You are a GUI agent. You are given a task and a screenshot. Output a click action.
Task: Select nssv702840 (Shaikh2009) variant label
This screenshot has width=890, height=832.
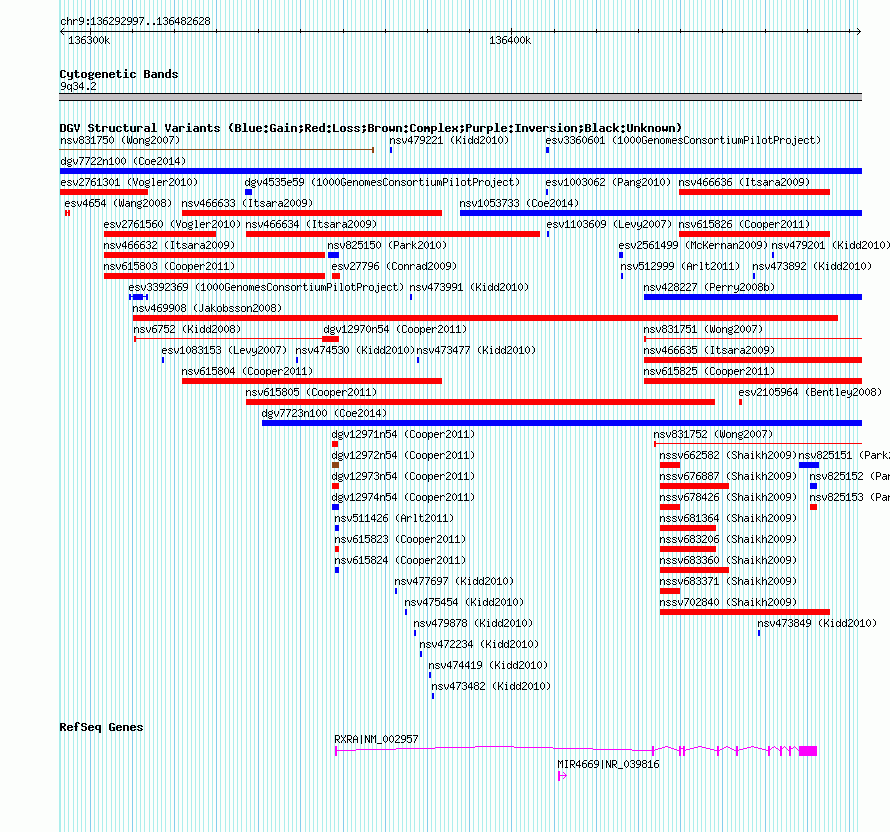tap(728, 602)
